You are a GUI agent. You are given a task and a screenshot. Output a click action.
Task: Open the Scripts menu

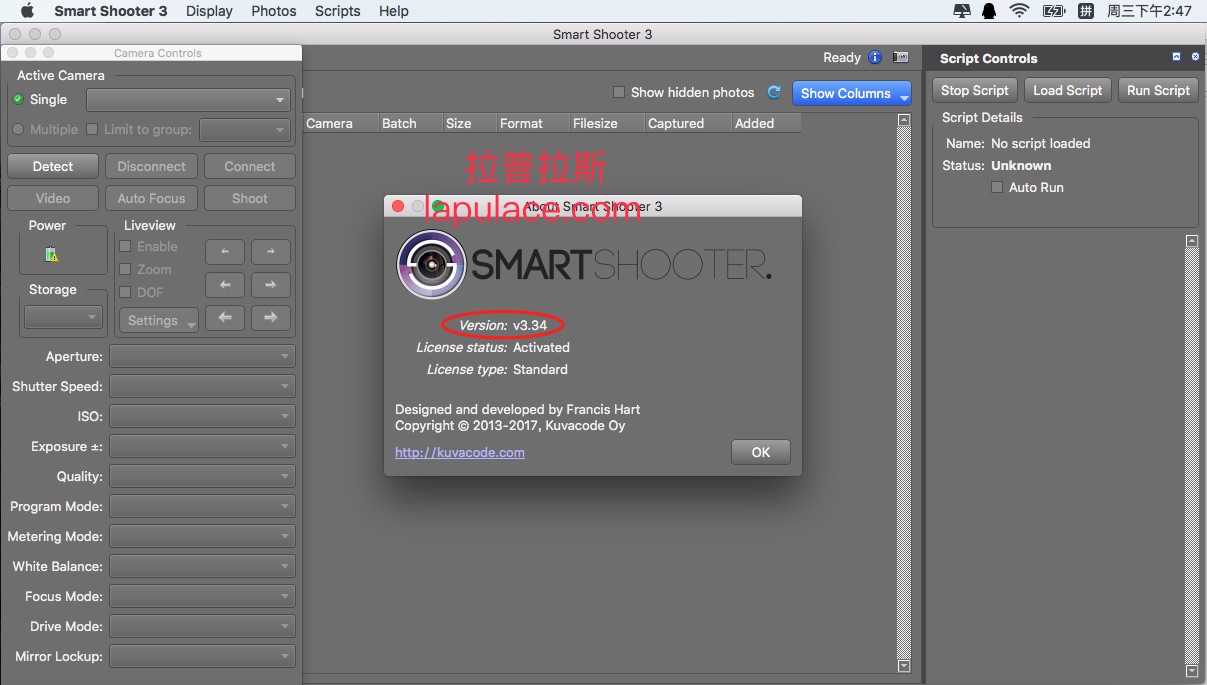[338, 11]
